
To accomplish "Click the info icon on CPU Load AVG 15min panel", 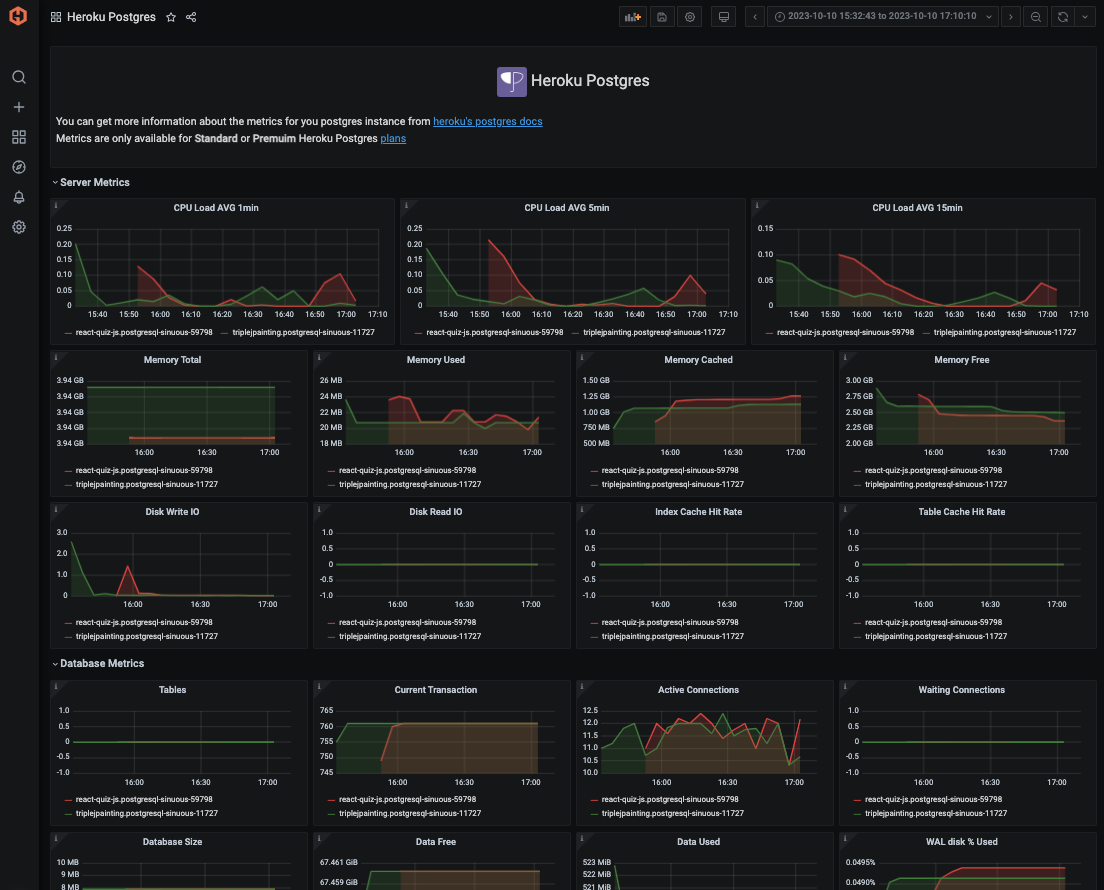I will [757, 205].
